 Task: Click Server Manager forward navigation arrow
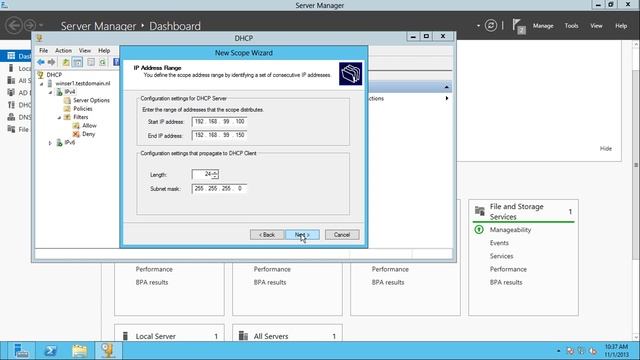(30, 25)
